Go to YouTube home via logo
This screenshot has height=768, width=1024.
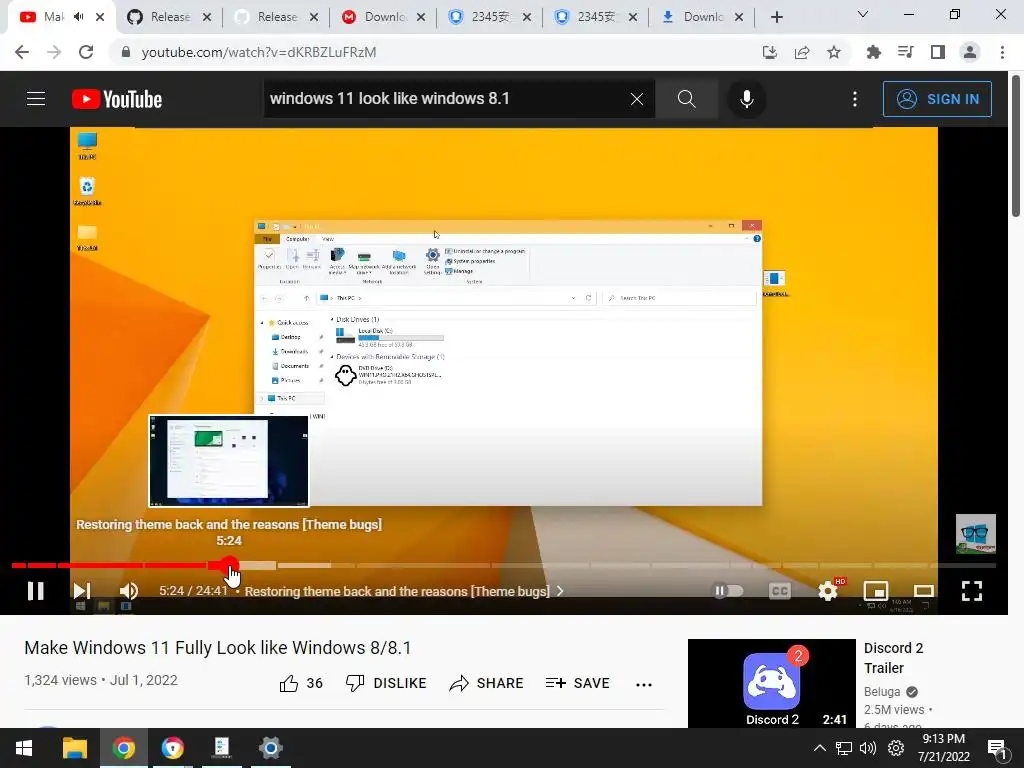coord(117,99)
